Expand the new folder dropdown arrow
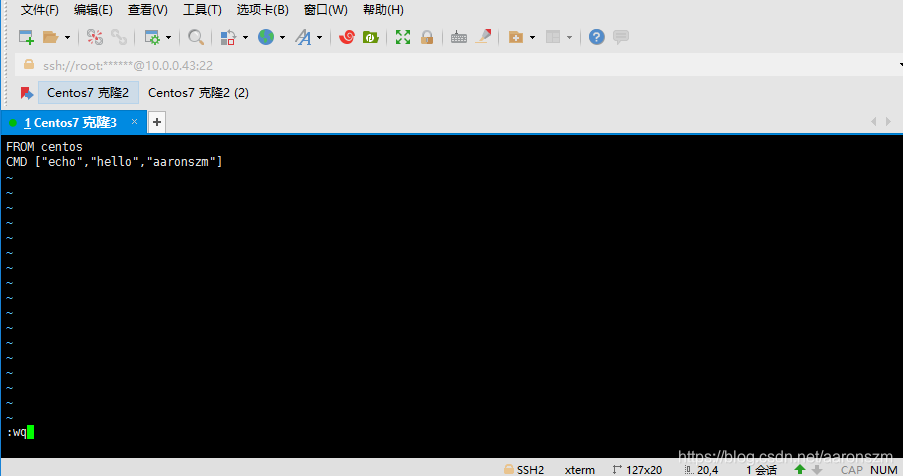 coord(532,37)
